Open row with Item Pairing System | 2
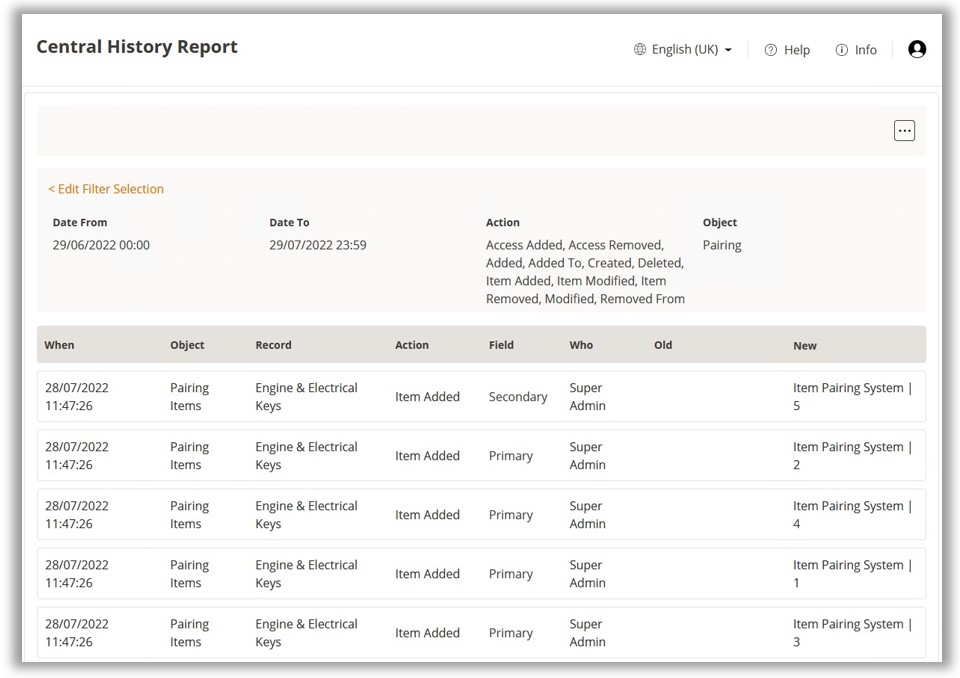This screenshot has height=678, width=960. [x=481, y=455]
